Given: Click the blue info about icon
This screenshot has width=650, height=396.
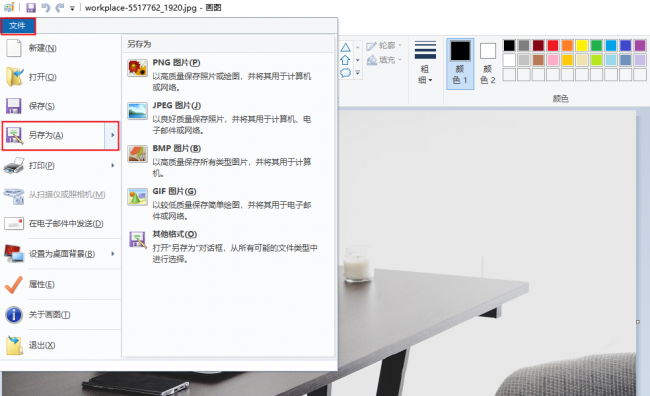Looking at the screenshot, I should [14, 315].
